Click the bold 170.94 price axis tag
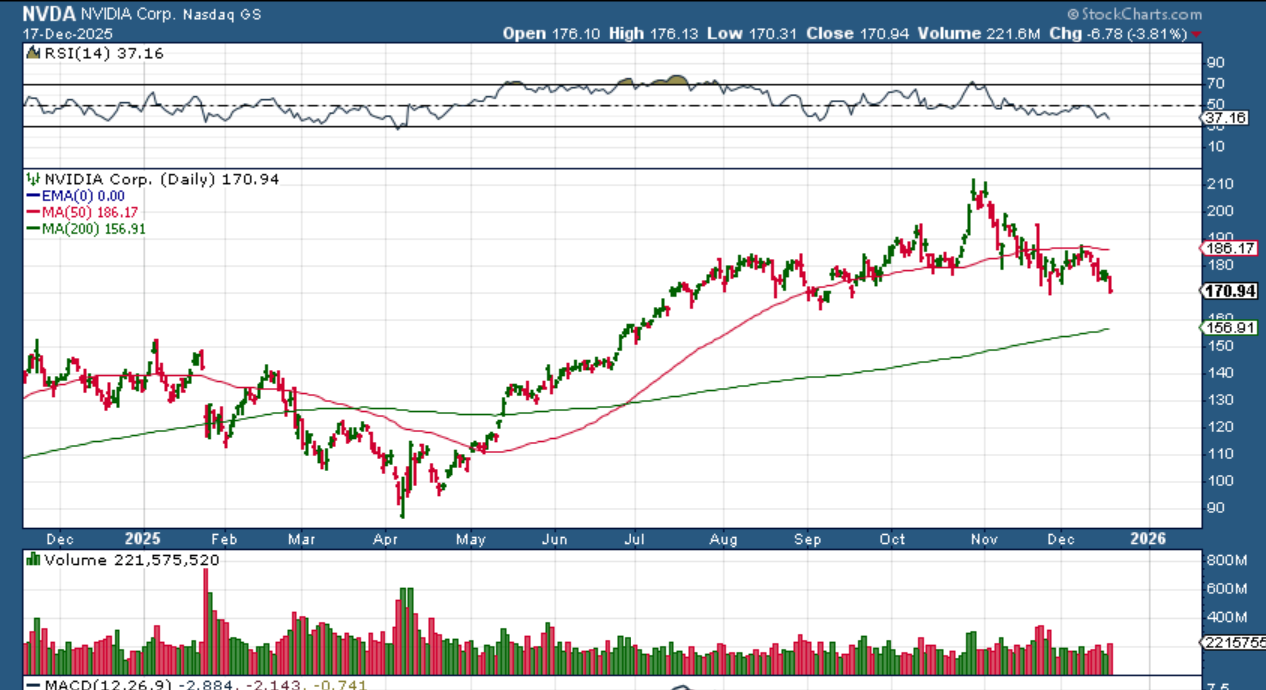 tap(1227, 291)
